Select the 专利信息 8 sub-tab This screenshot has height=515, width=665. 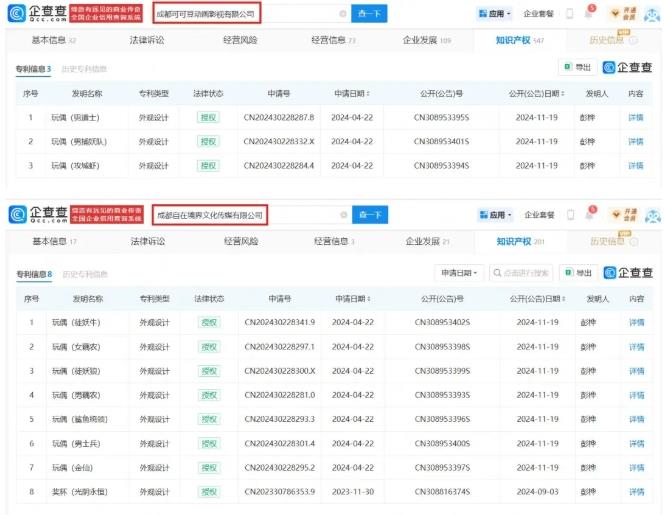click(34, 274)
